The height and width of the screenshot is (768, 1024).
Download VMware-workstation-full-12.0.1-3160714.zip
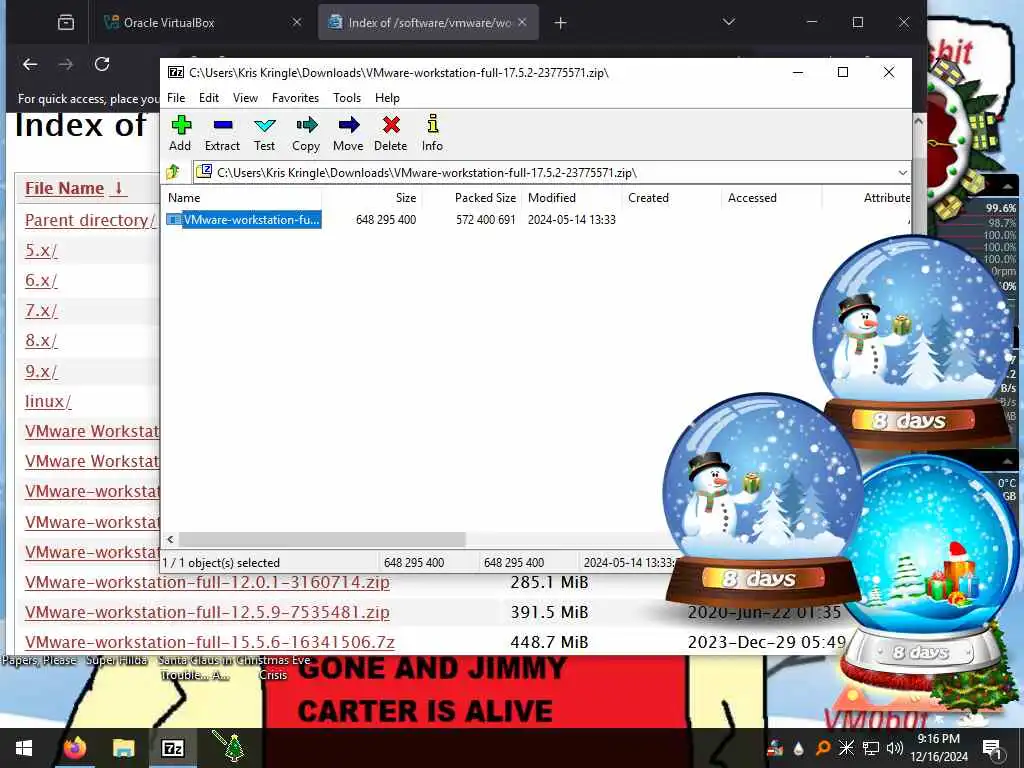207,582
